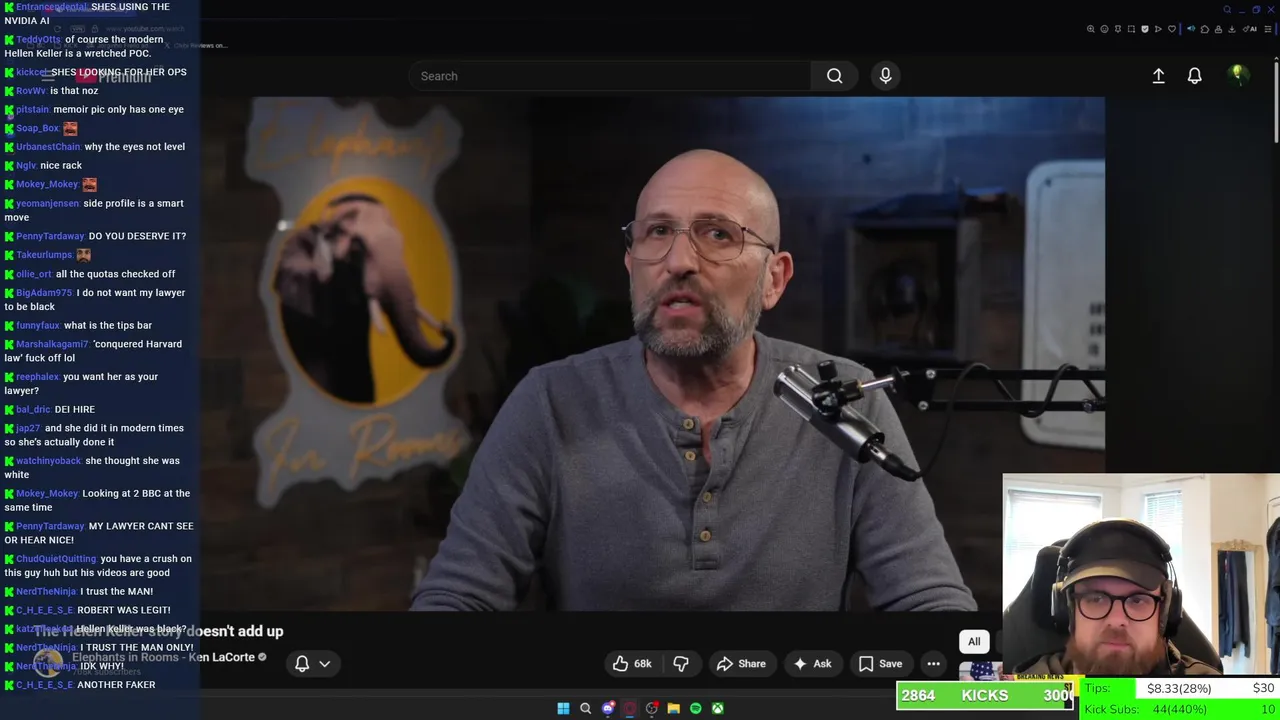Click chat username PennyTardaway asking DO YOU DESERVE IT
This screenshot has width=1280, height=720.
tap(51, 236)
